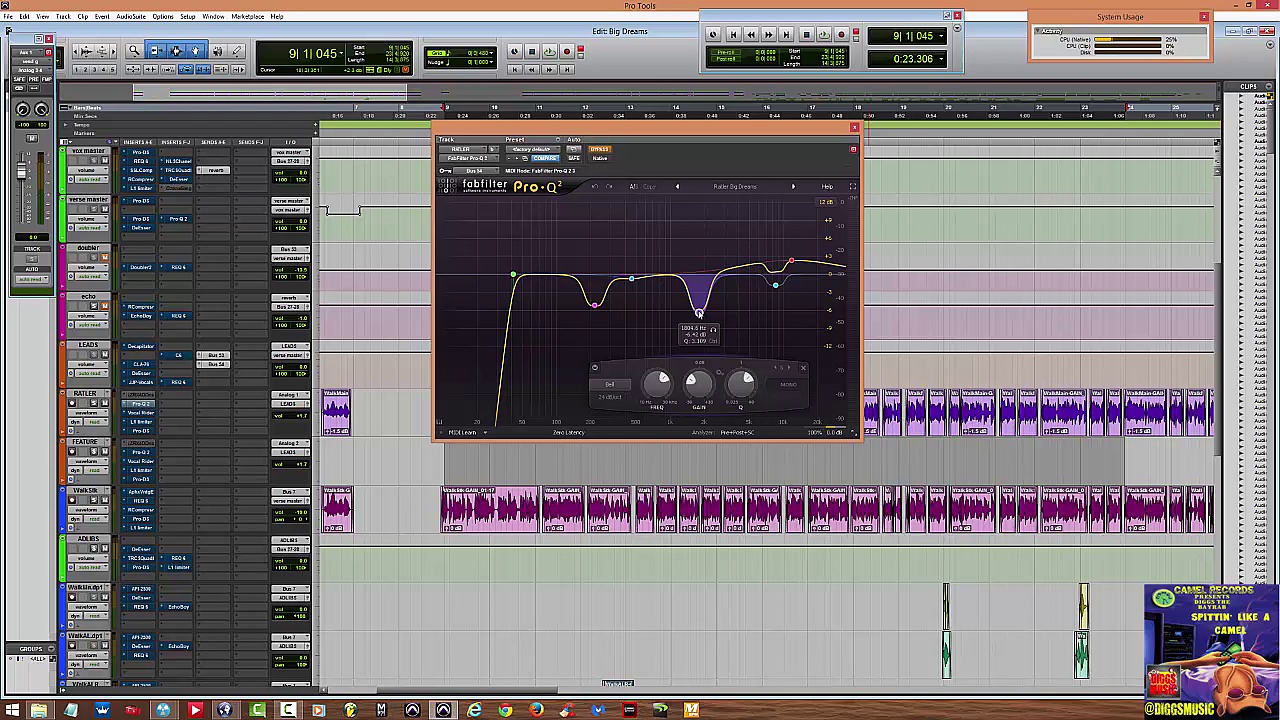Toggle SAFE on the send mini window
This screenshot has width=1280, height=720.
19,79
